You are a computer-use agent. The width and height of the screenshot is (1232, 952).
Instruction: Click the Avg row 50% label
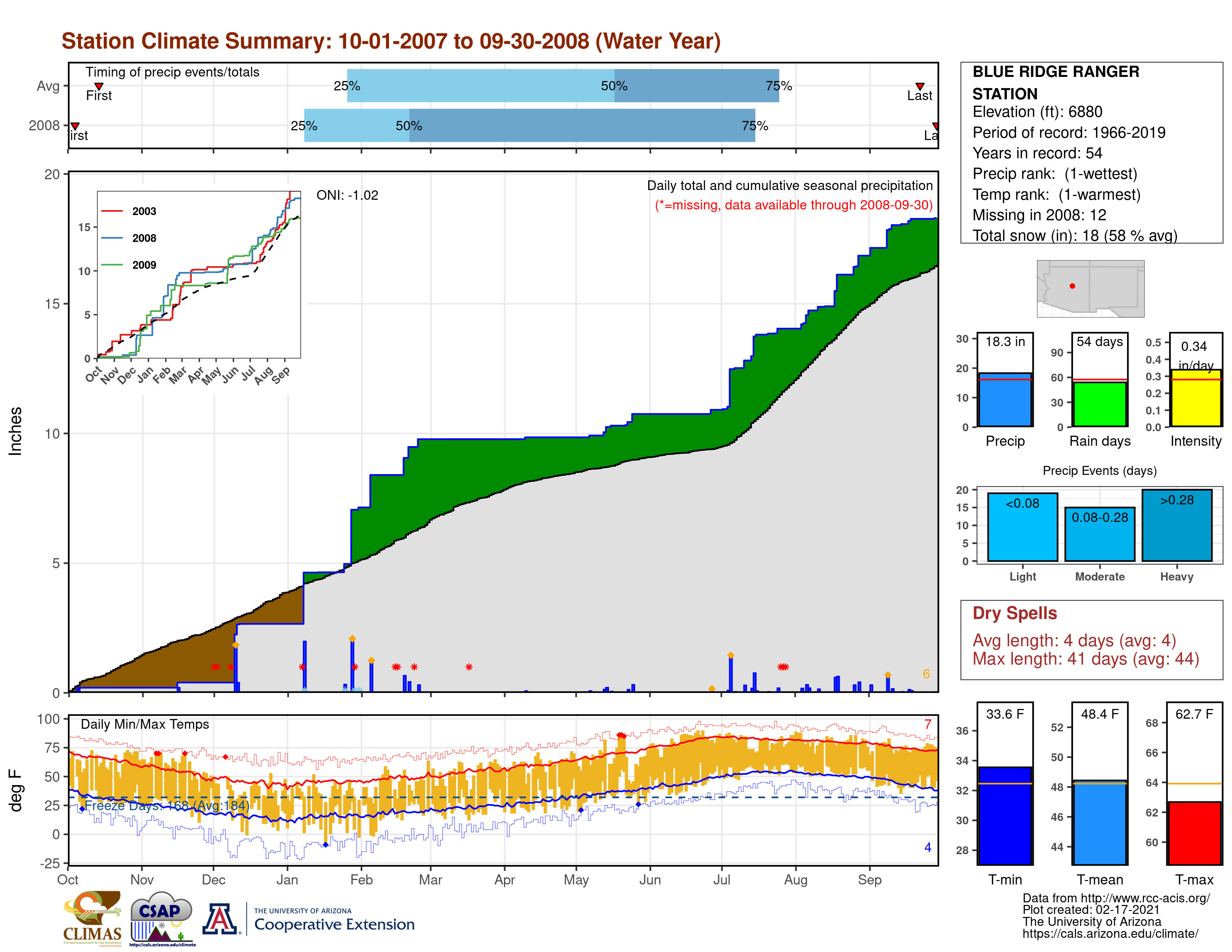pyautogui.click(x=614, y=86)
